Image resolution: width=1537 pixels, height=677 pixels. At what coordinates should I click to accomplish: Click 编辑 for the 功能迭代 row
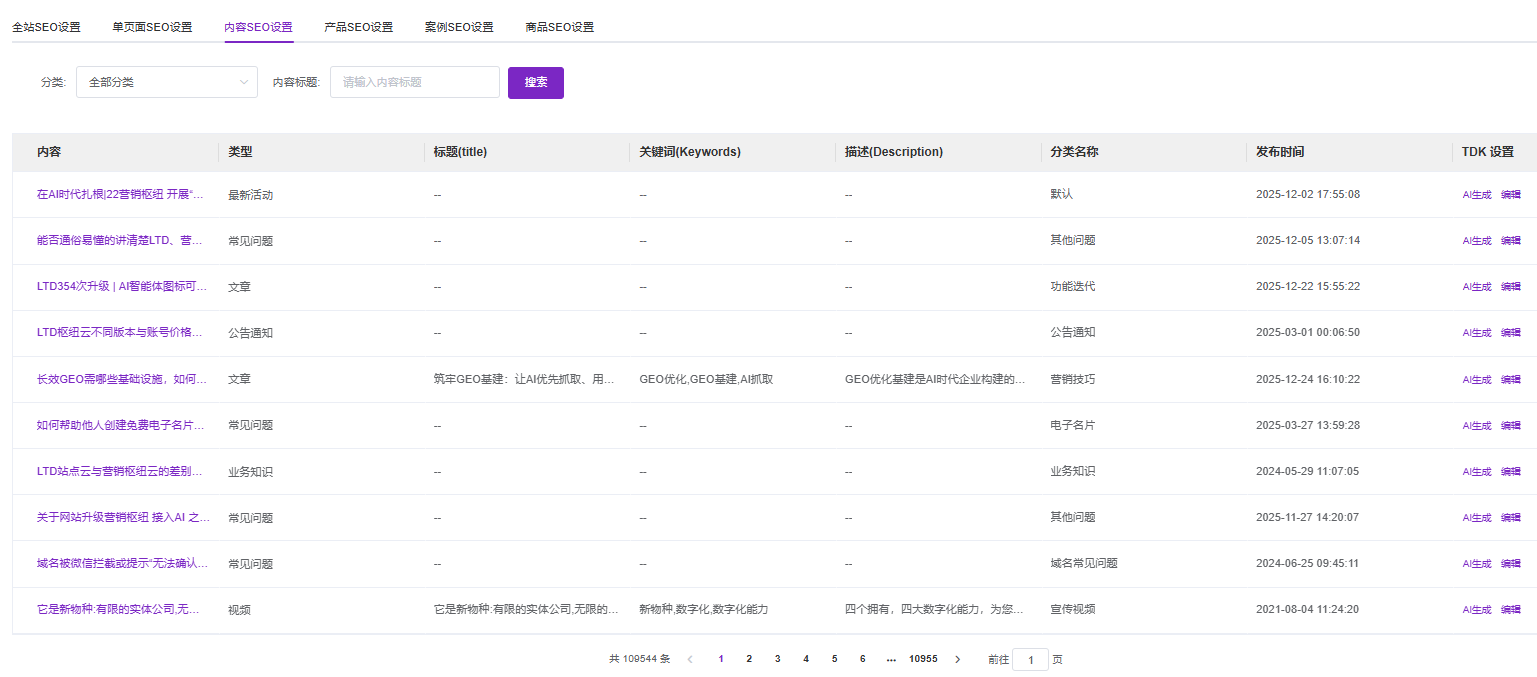click(x=1510, y=287)
